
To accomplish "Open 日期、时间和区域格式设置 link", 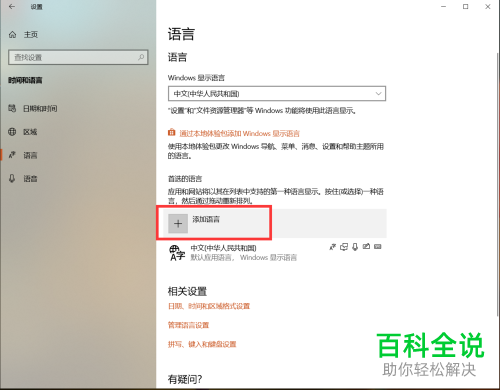I will 209,306.
